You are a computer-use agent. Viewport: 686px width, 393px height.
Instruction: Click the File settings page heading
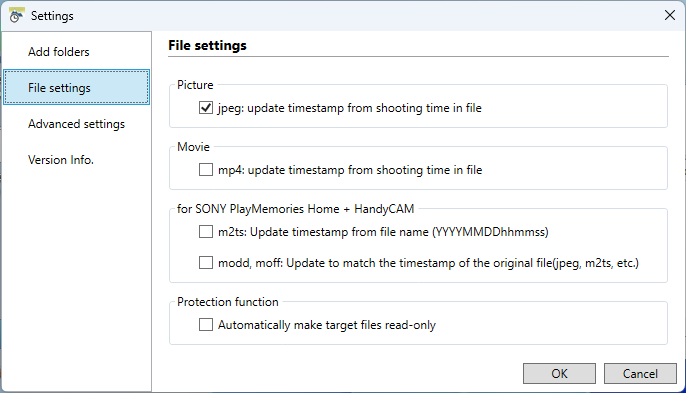pyautogui.click(x=207, y=46)
